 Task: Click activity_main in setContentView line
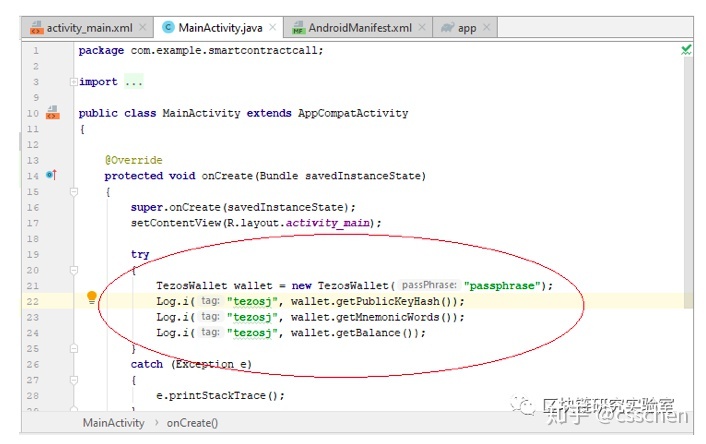(327, 223)
